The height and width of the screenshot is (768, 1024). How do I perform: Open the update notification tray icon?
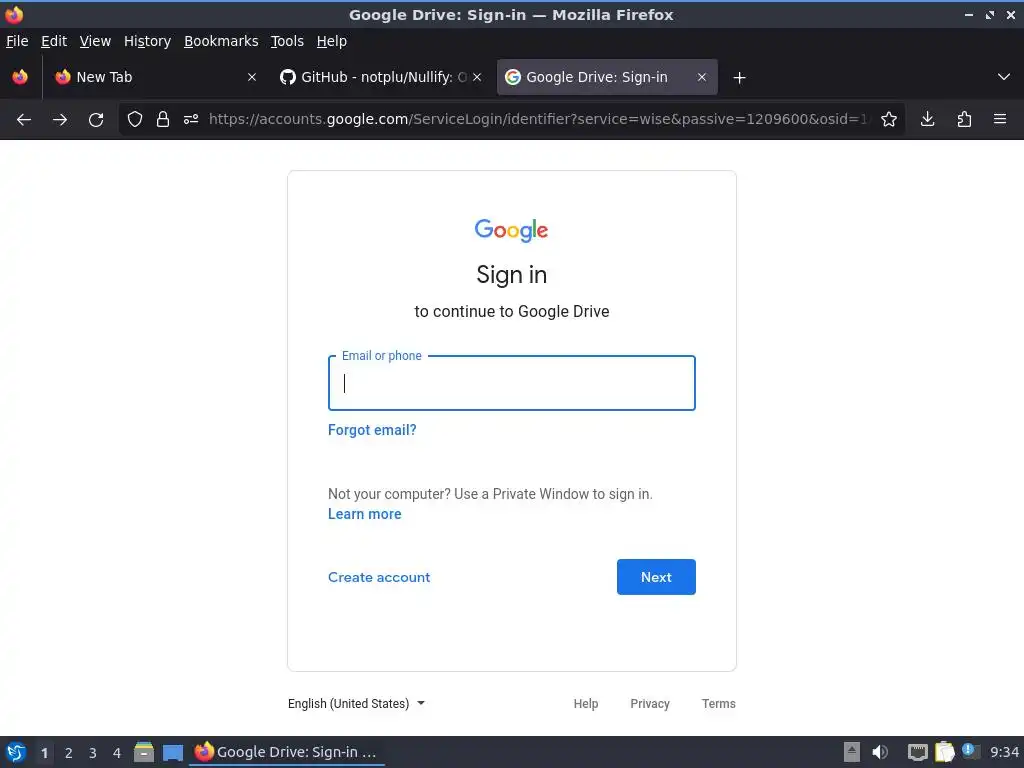tap(971, 751)
